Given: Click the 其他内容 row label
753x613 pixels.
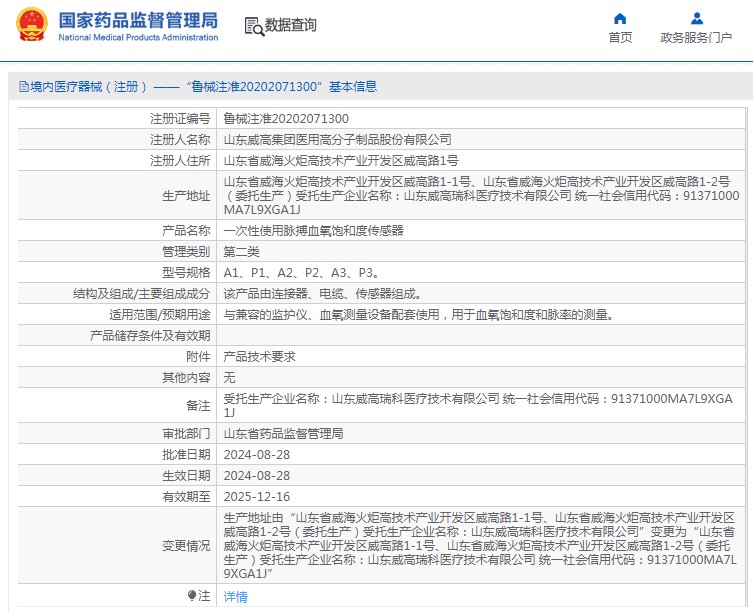Looking at the screenshot, I should tap(186, 378).
